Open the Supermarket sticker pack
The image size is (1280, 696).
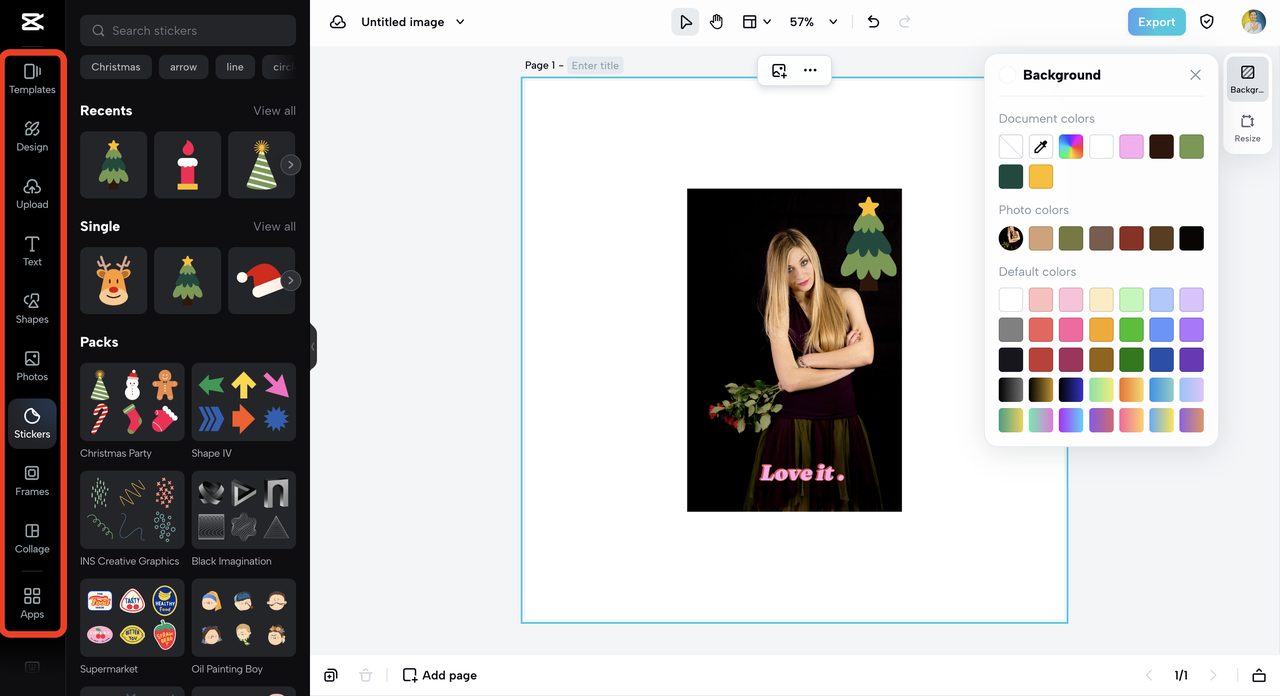coord(133,618)
